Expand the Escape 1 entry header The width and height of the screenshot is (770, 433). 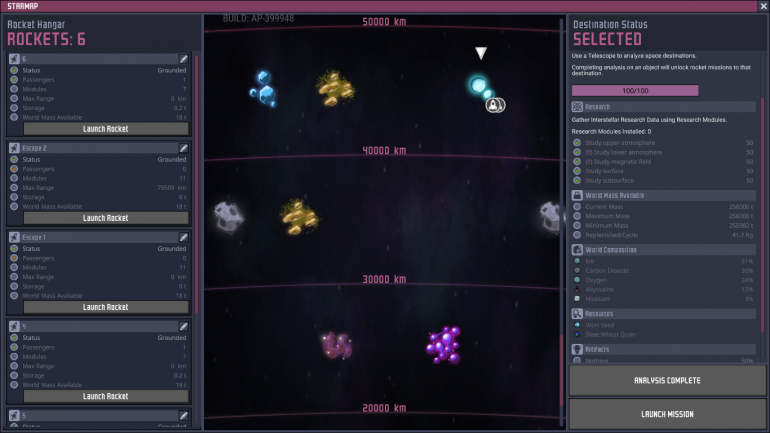coord(99,238)
